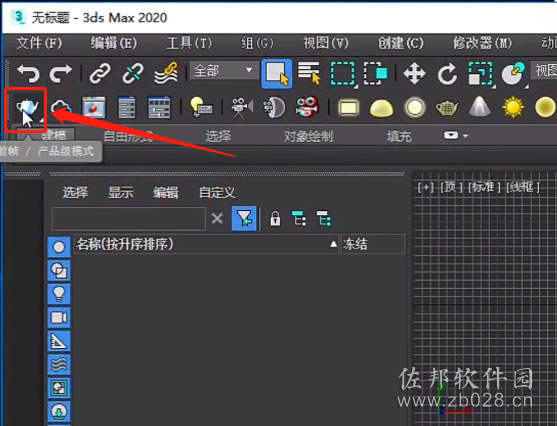Click the Undo arrow icon
Screen dimensions: 557x426
tap(28, 74)
